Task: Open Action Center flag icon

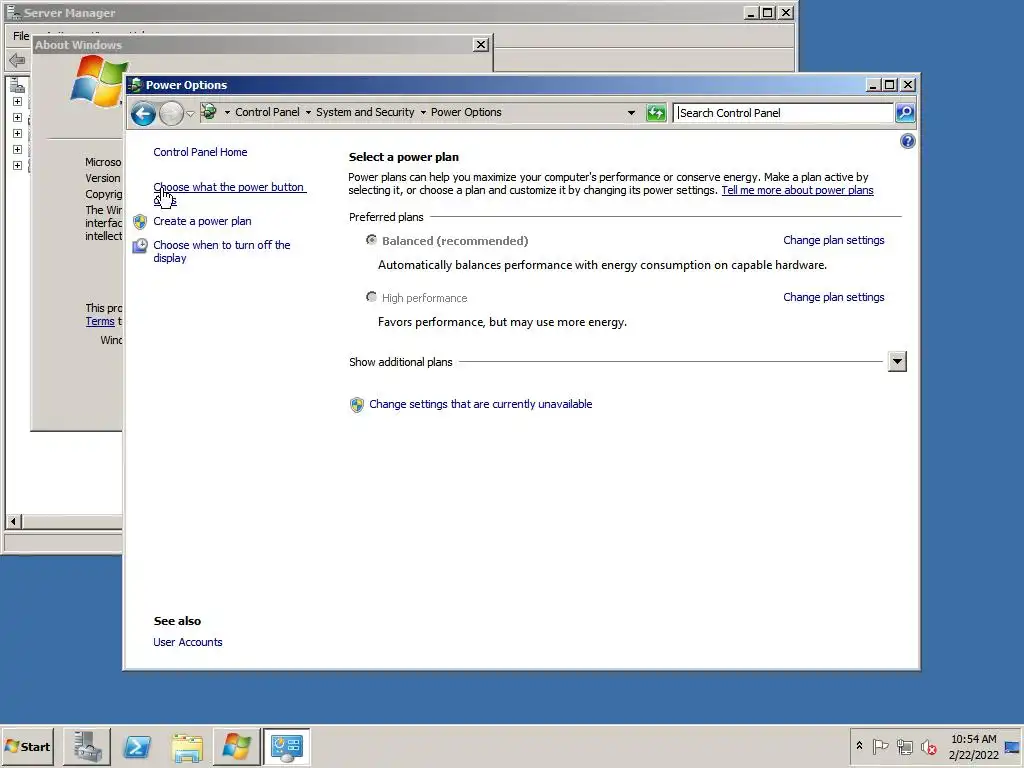Action: click(x=880, y=746)
